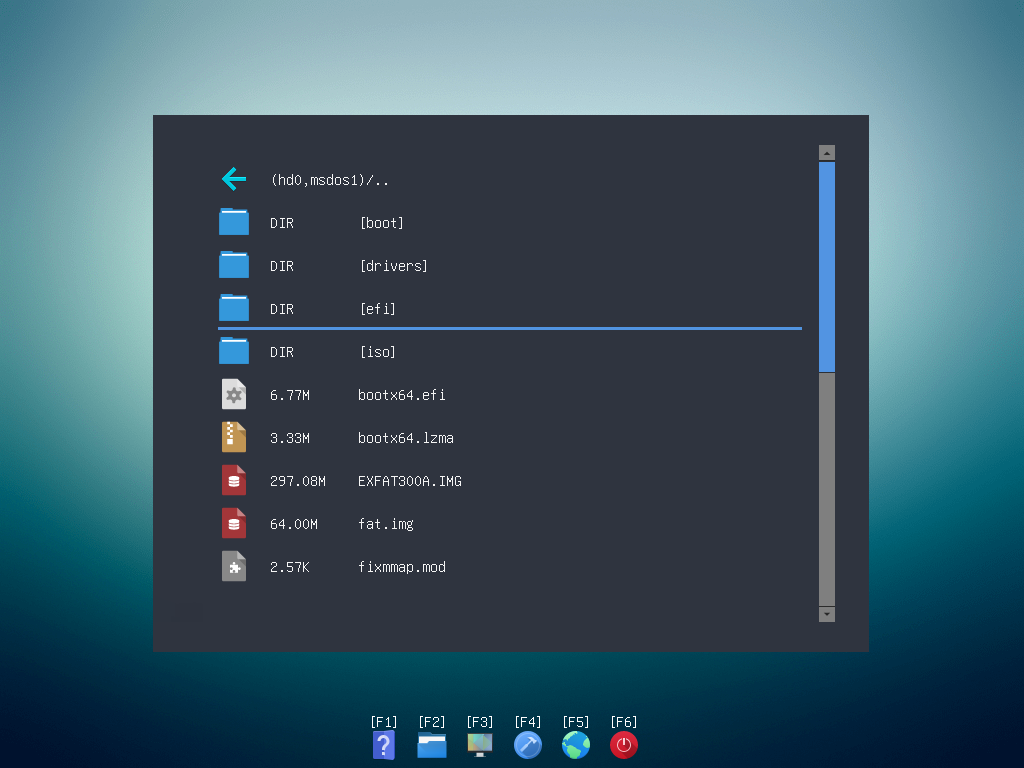Image resolution: width=1024 pixels, height=768 pixels.
Task: Open the F2 file manager folder icon
Action: tap(432, 745)
